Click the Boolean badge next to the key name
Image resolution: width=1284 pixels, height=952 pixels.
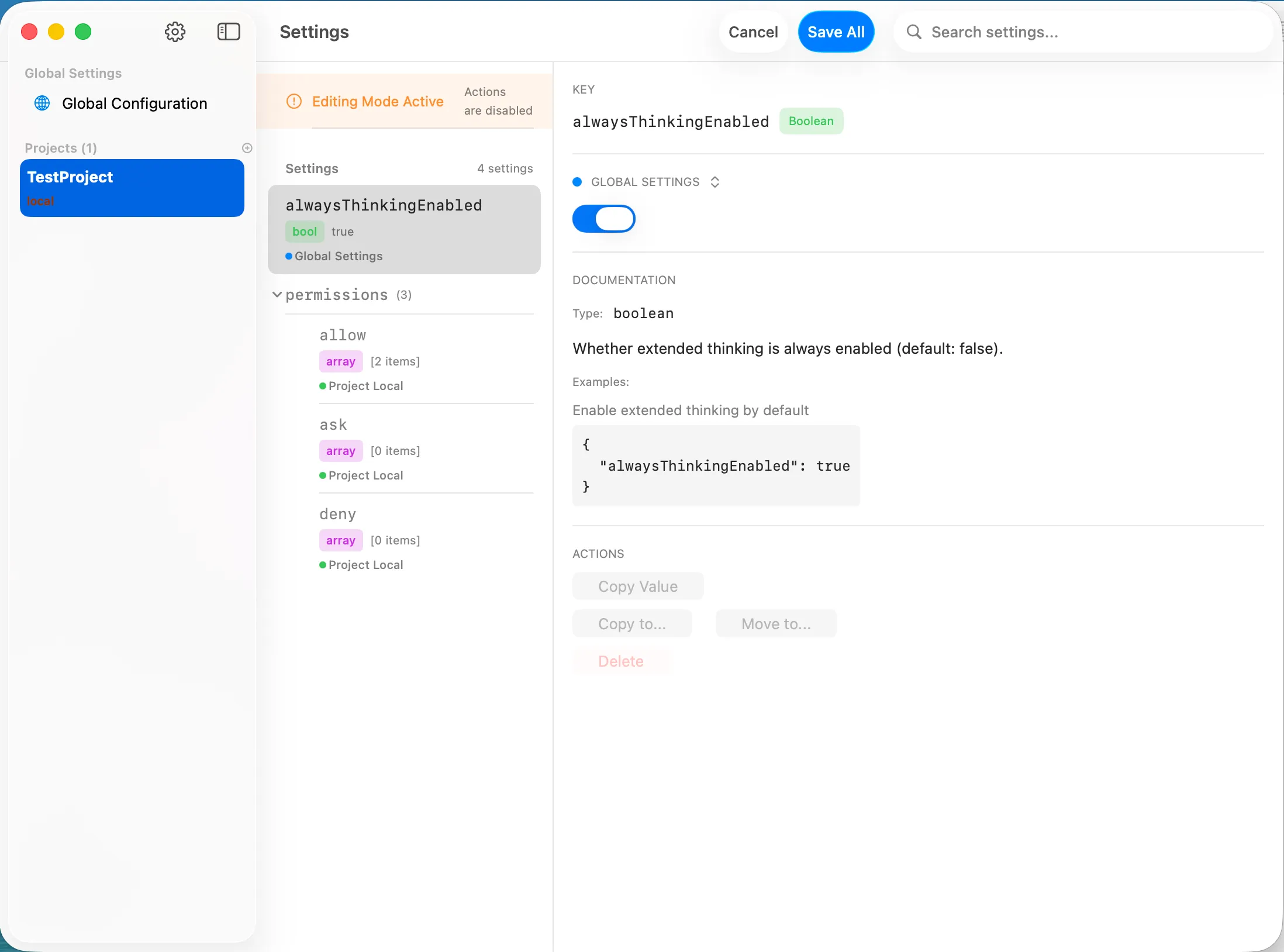812,121
